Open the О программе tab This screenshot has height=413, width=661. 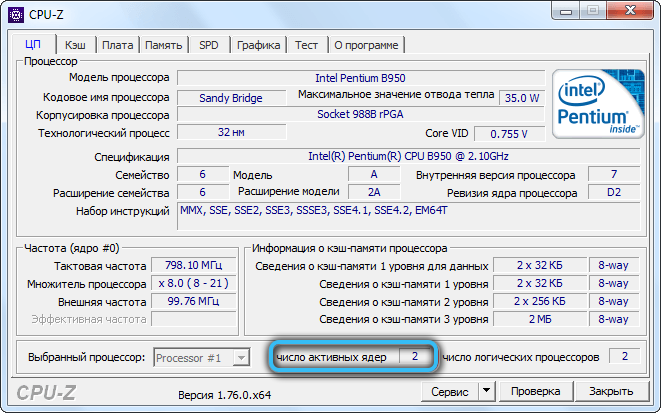(366, 45)
